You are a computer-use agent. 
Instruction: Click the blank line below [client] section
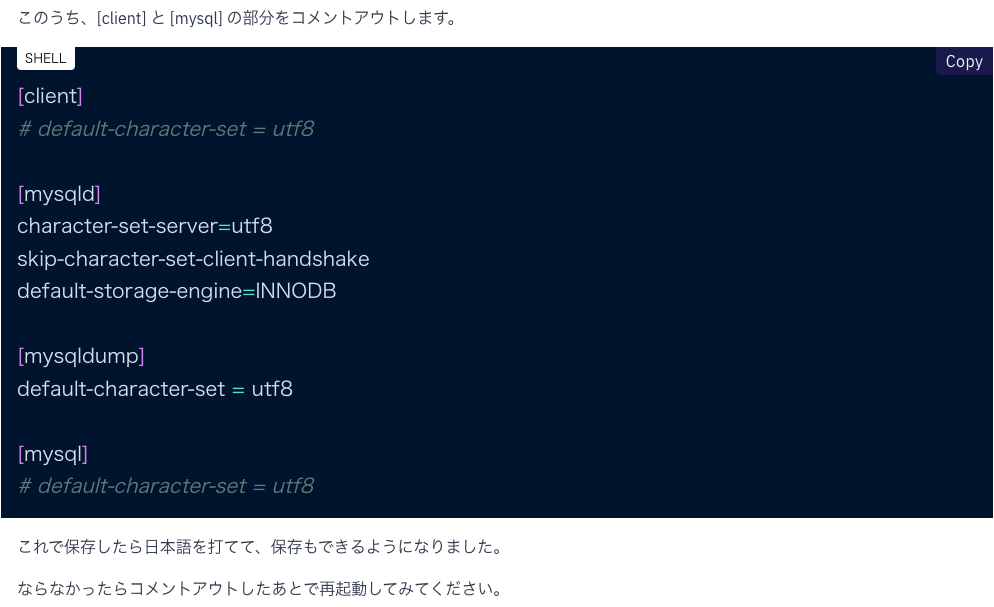(496, 162)
